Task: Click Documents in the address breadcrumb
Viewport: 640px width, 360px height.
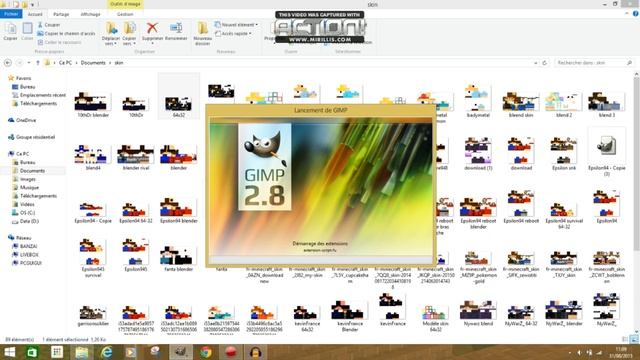Action: [93, 63]
